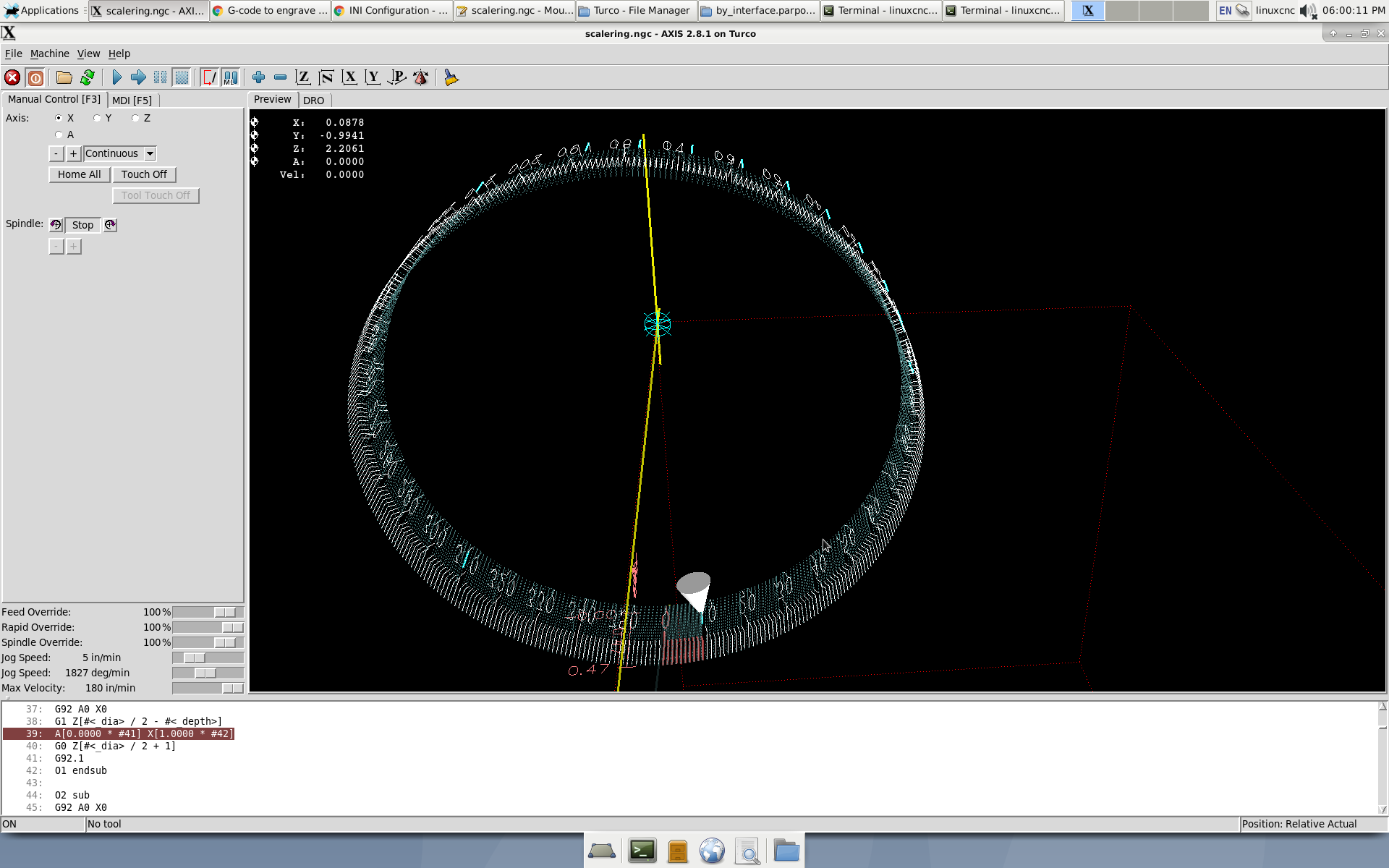Step through the next program line
Viewport: 1389px width, 868px height.
click(138, 77)
